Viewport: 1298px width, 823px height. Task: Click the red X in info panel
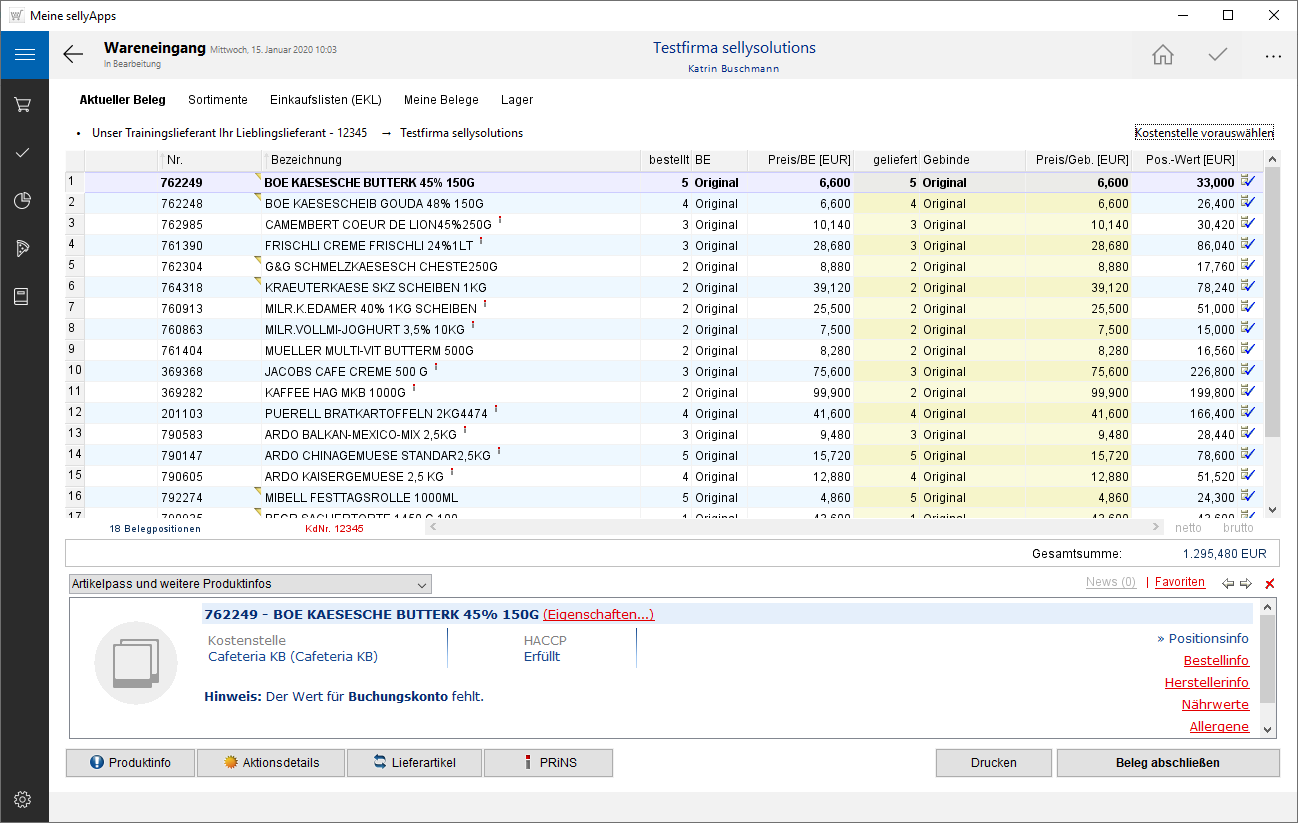pos(1270,583)
